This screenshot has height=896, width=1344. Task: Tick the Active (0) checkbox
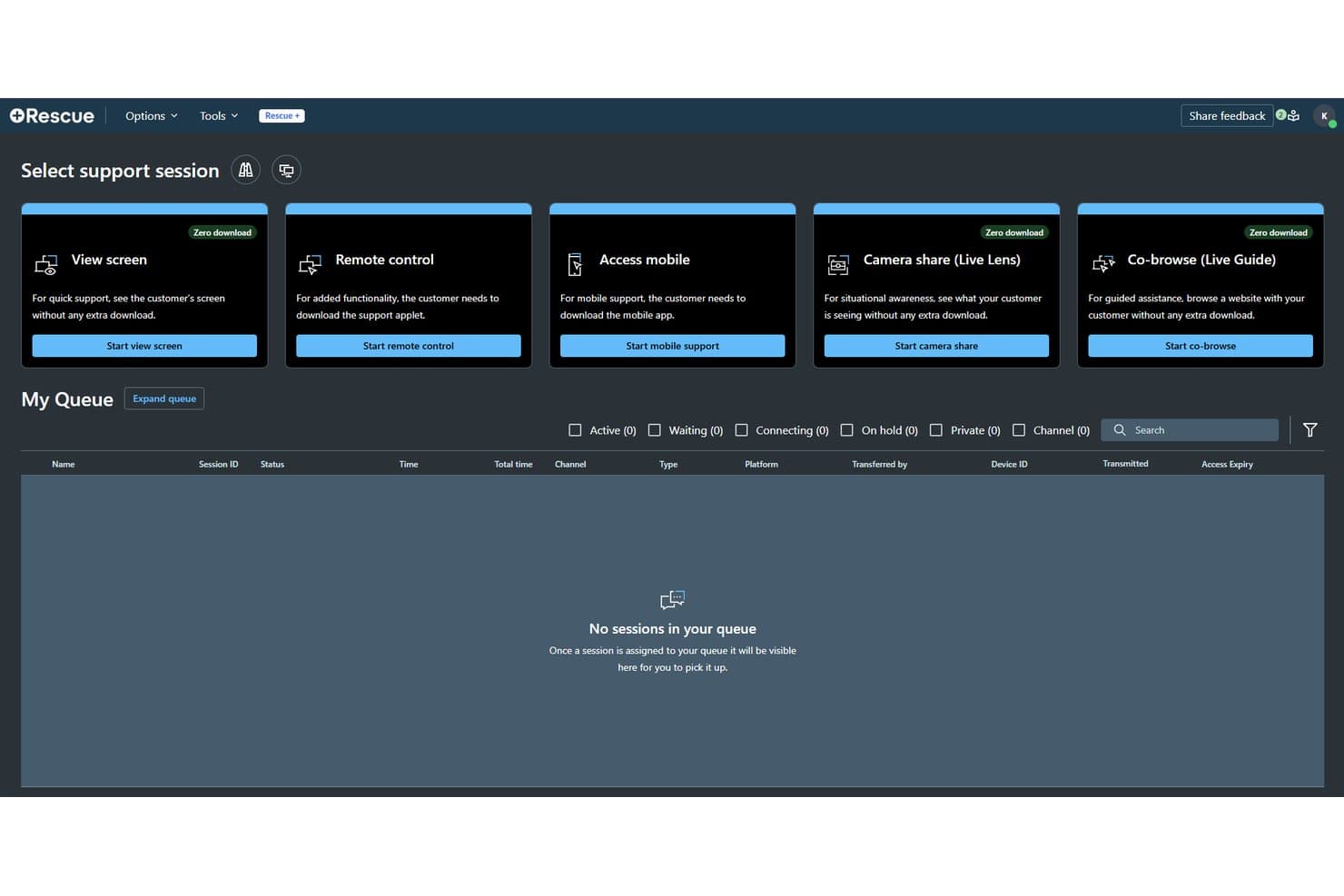pos(575,430)
